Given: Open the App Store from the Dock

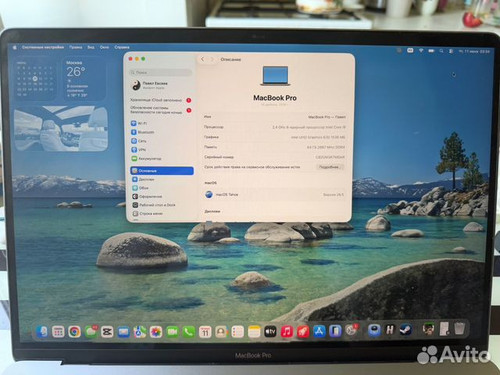Looking at the screenshot, I should point(319,332).
